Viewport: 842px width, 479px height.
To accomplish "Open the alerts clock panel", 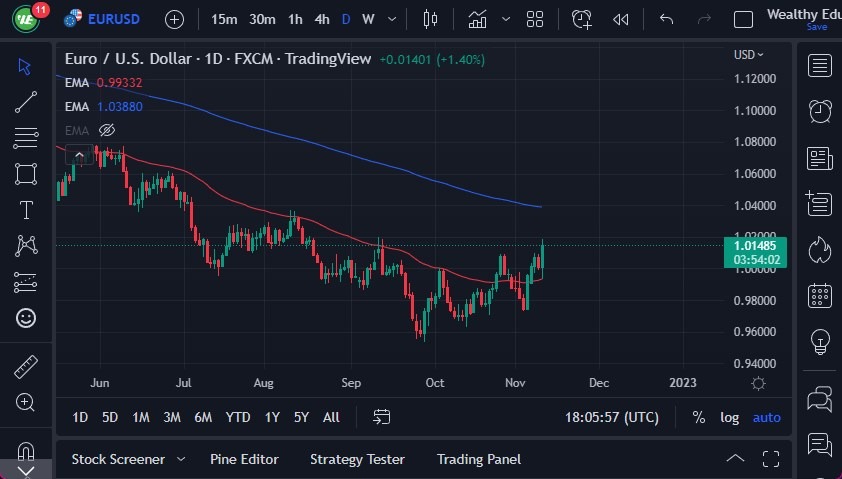I will coord(820,111).
